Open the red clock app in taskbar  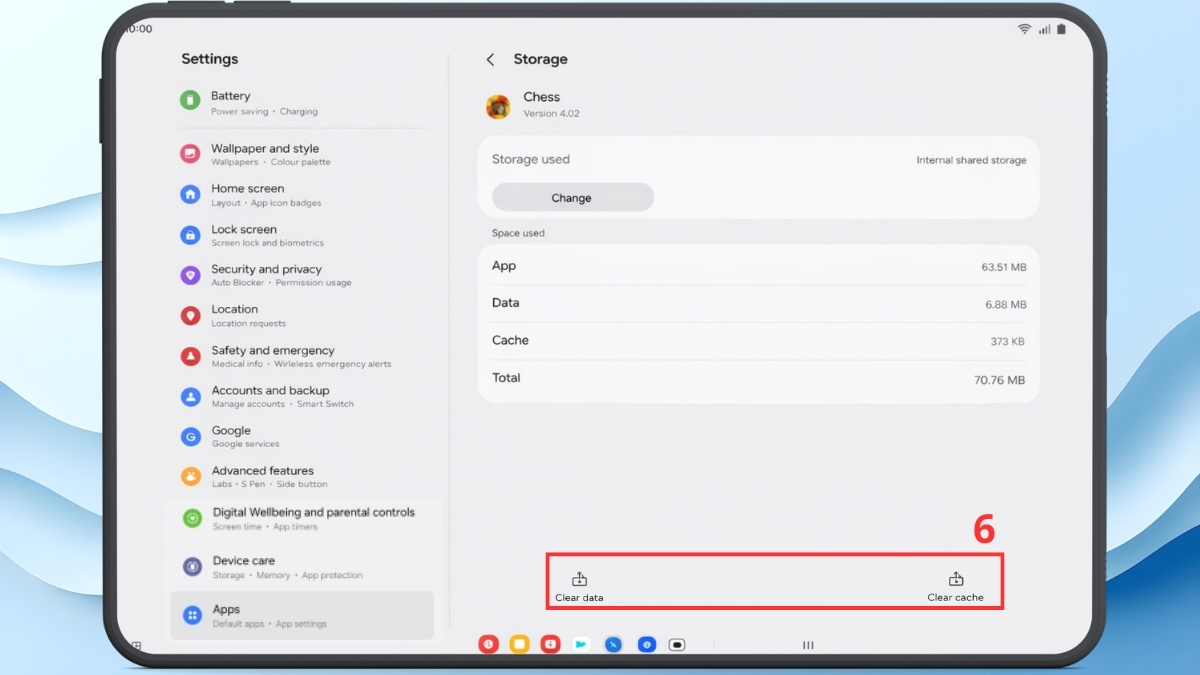pyautogui.click(x=488, y=645)
